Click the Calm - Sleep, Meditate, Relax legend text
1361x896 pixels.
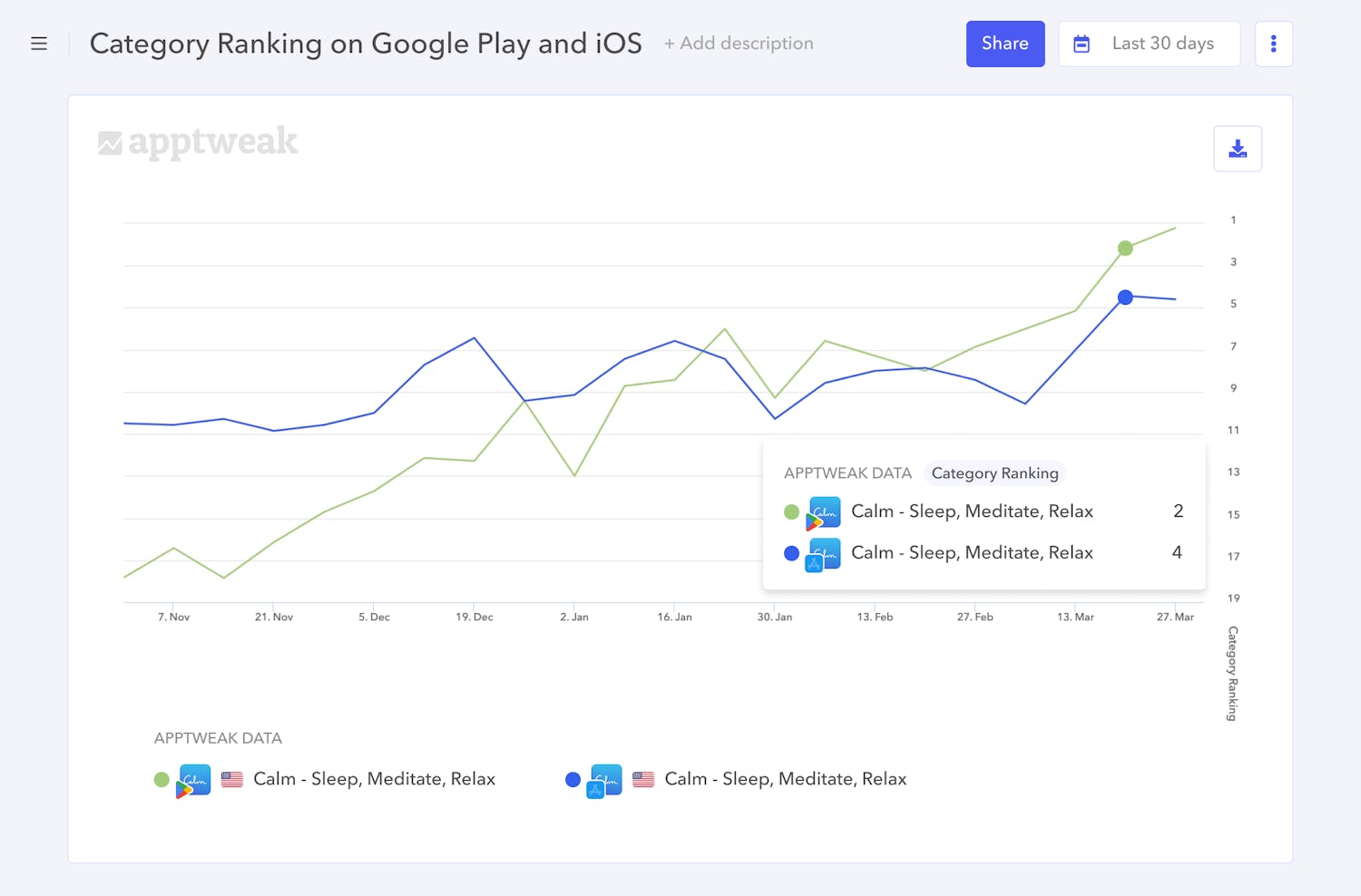pyautogui.click(x=374, y=779)
